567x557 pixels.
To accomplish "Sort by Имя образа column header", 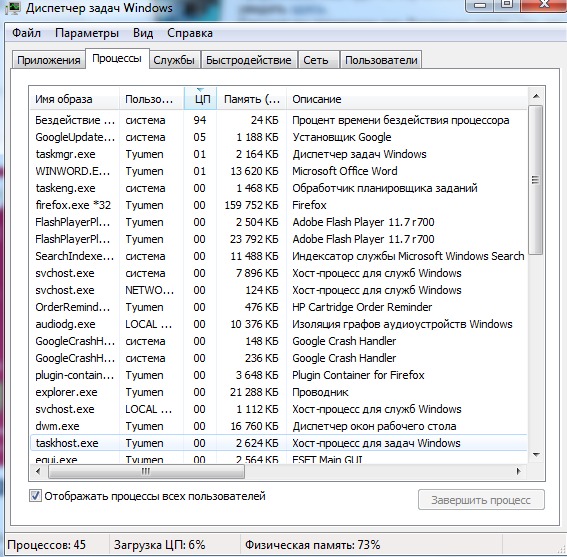I will 74,99.
